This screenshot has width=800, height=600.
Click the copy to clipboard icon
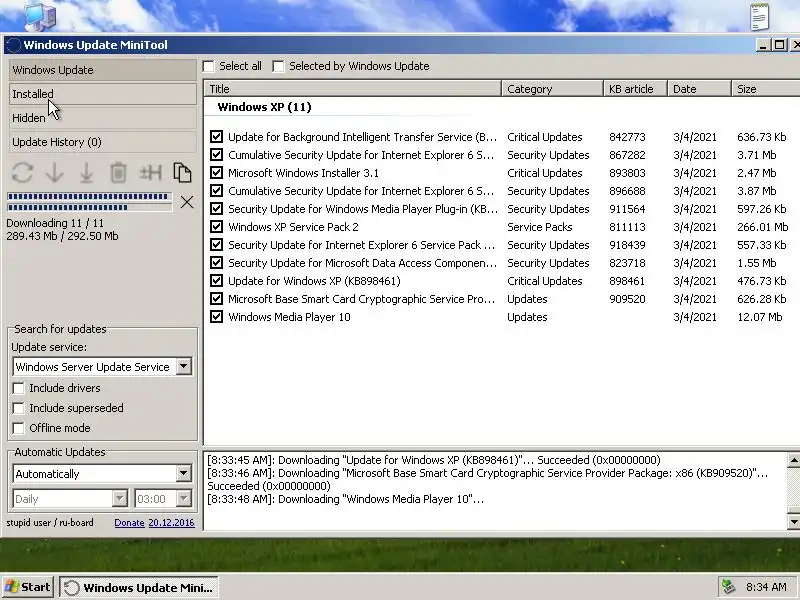tap(182, 173)
